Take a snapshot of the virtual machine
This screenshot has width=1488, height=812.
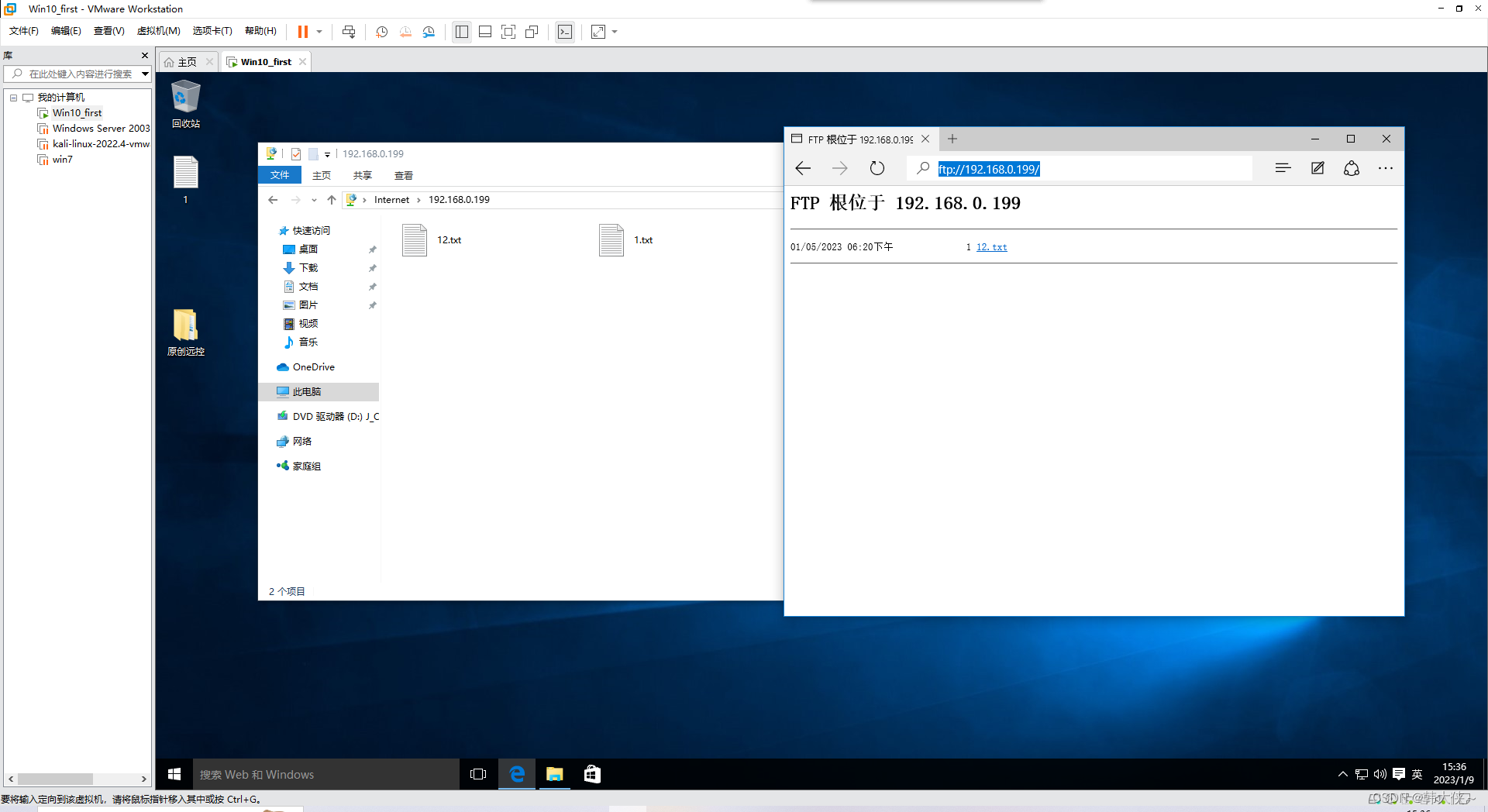(x=381, y=32)
